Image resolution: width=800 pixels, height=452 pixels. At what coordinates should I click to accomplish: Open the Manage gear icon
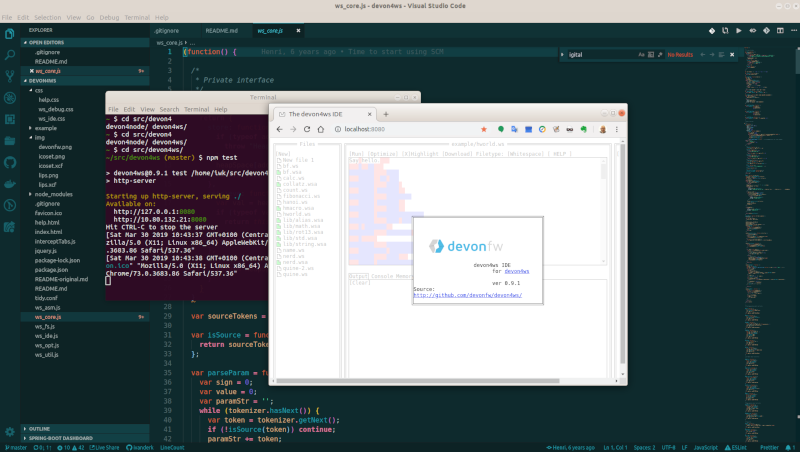click(10, 432)
